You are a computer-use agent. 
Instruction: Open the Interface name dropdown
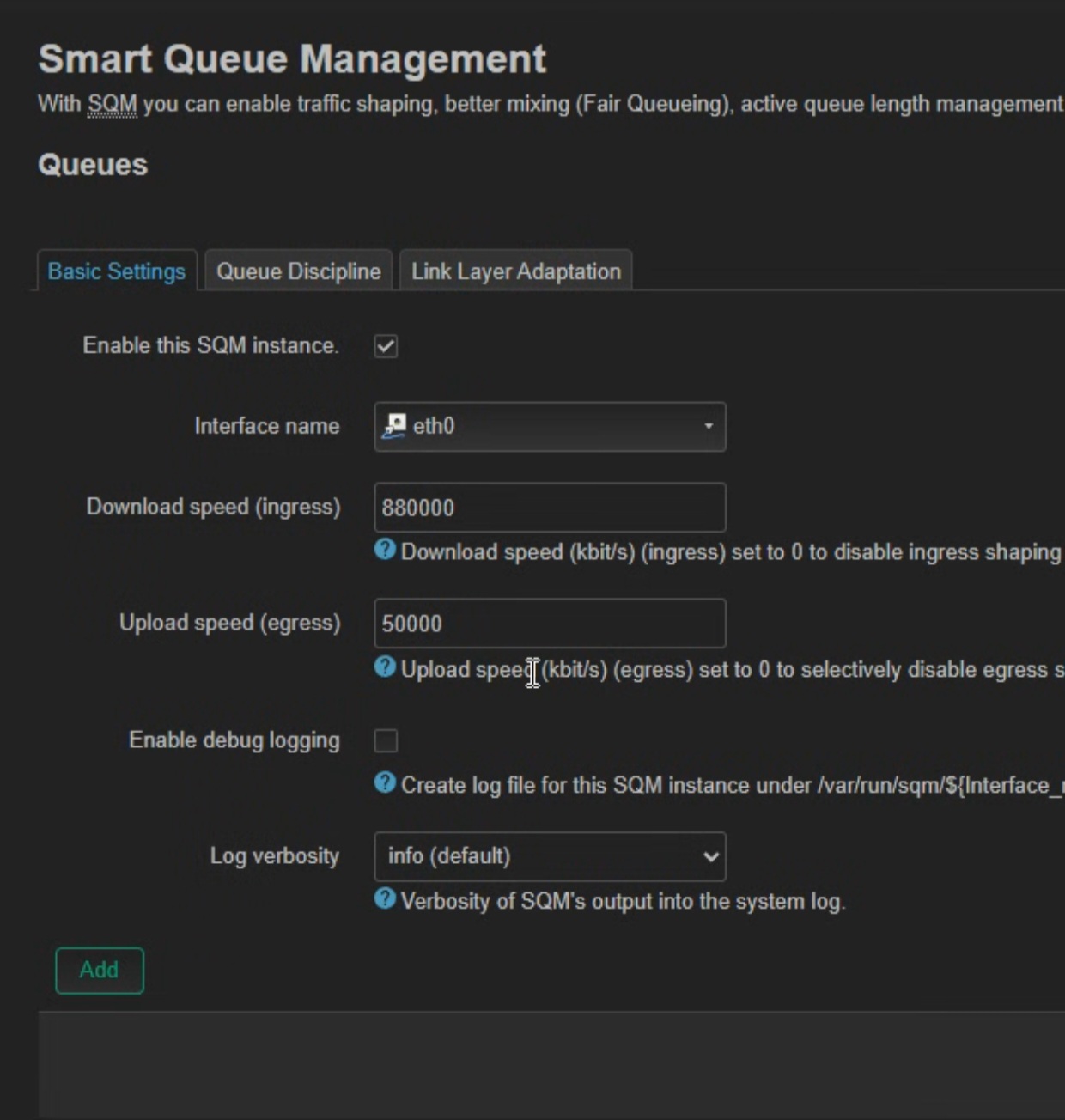pos(550,427)
